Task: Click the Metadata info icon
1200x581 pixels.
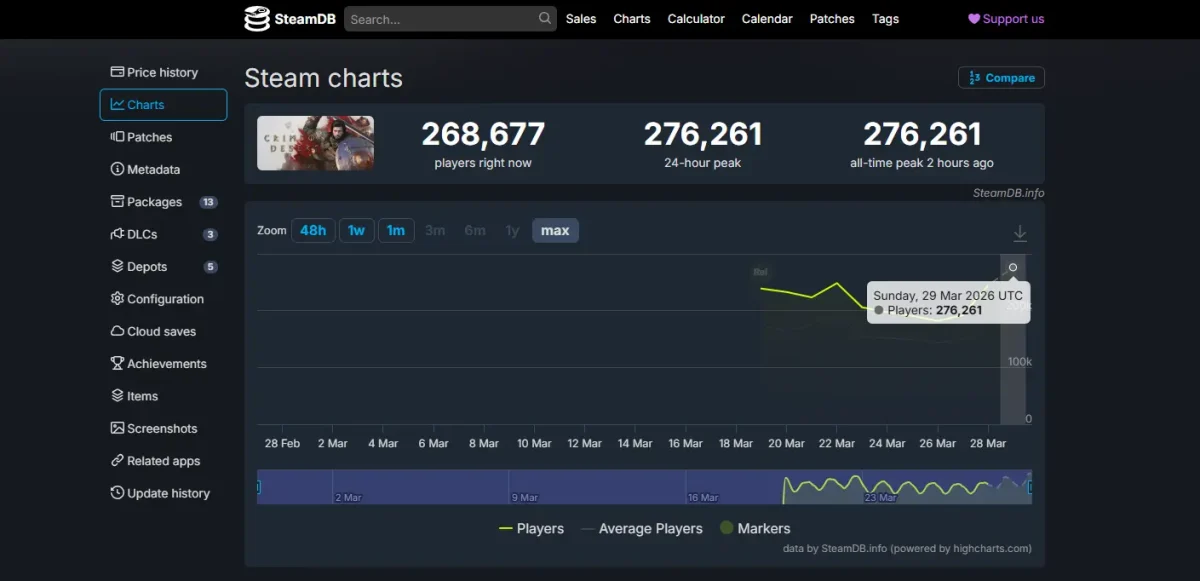Action: [x=118, y=169]
